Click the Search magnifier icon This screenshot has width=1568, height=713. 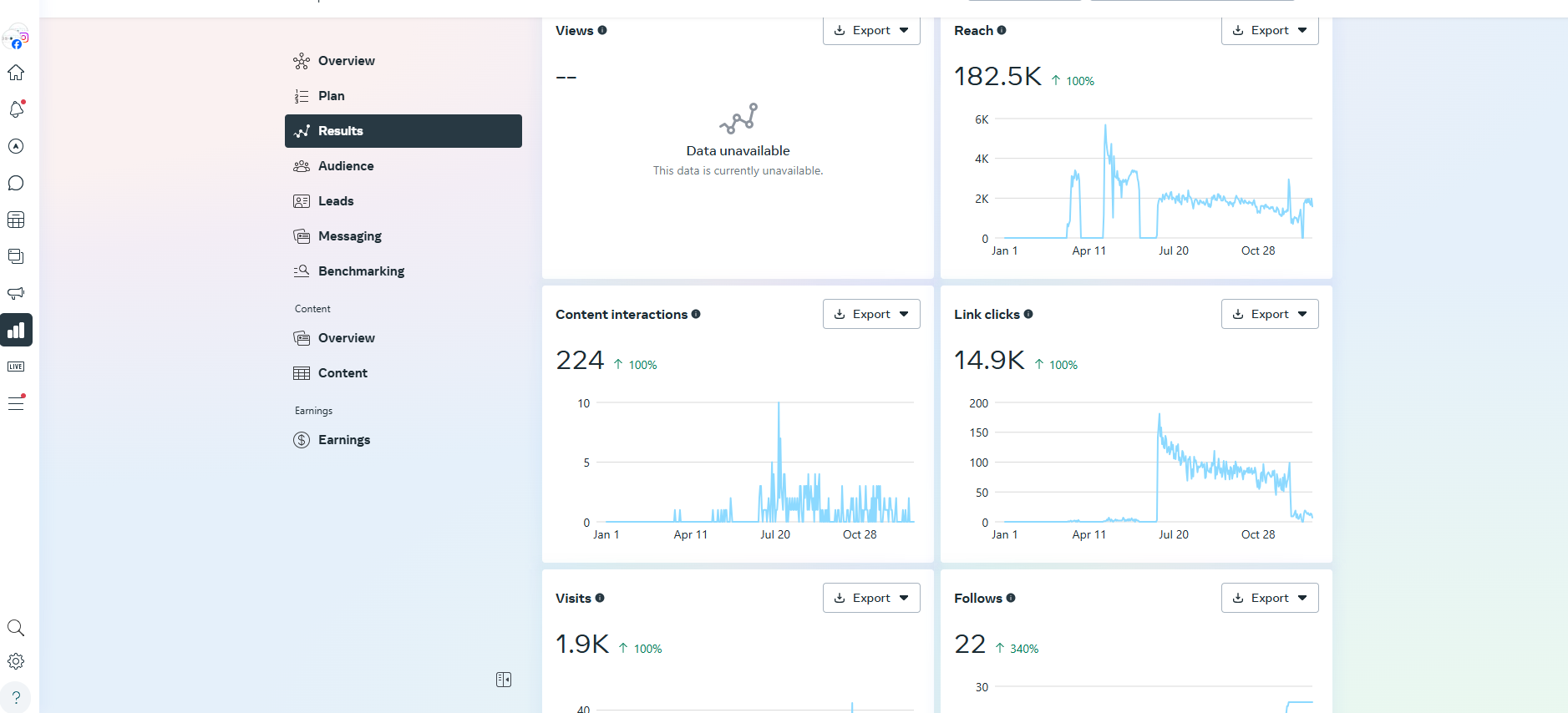coord(16,628)
